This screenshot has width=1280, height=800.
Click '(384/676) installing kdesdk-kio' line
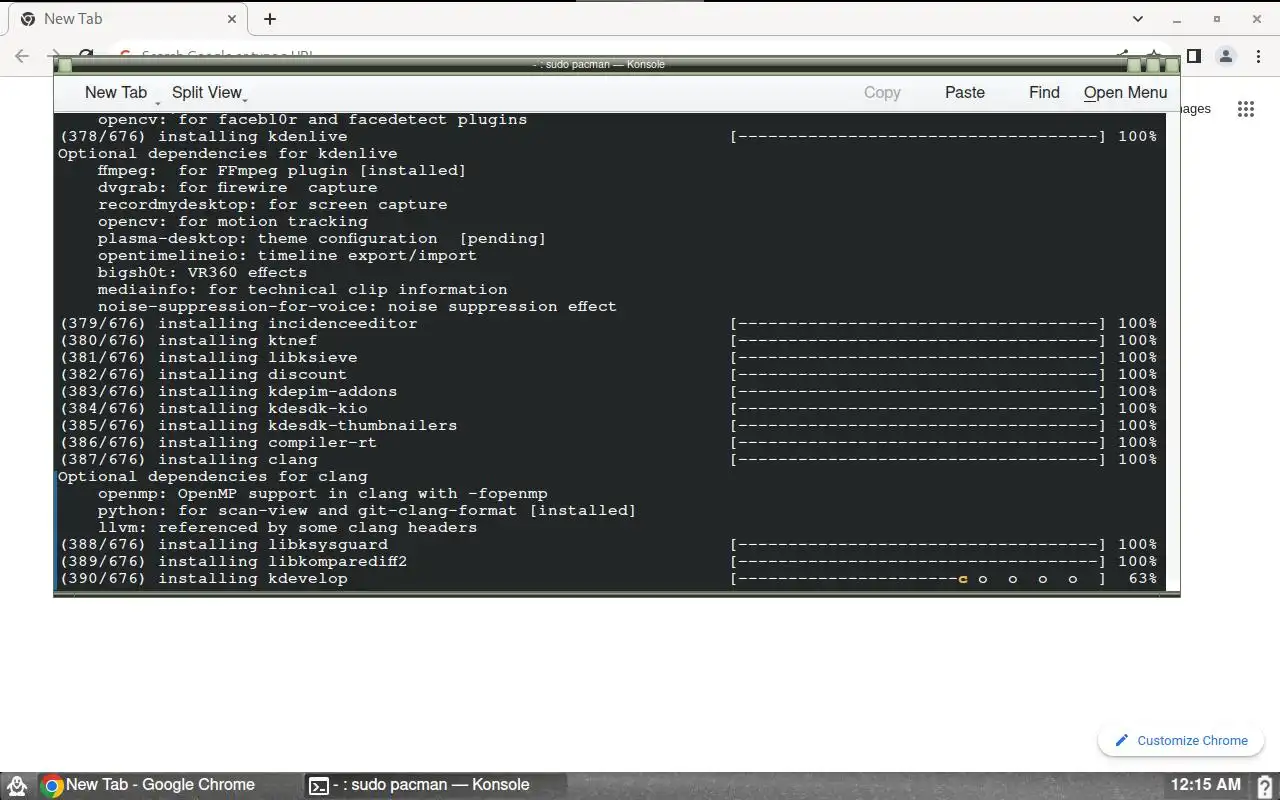click(x=213, y=408)
